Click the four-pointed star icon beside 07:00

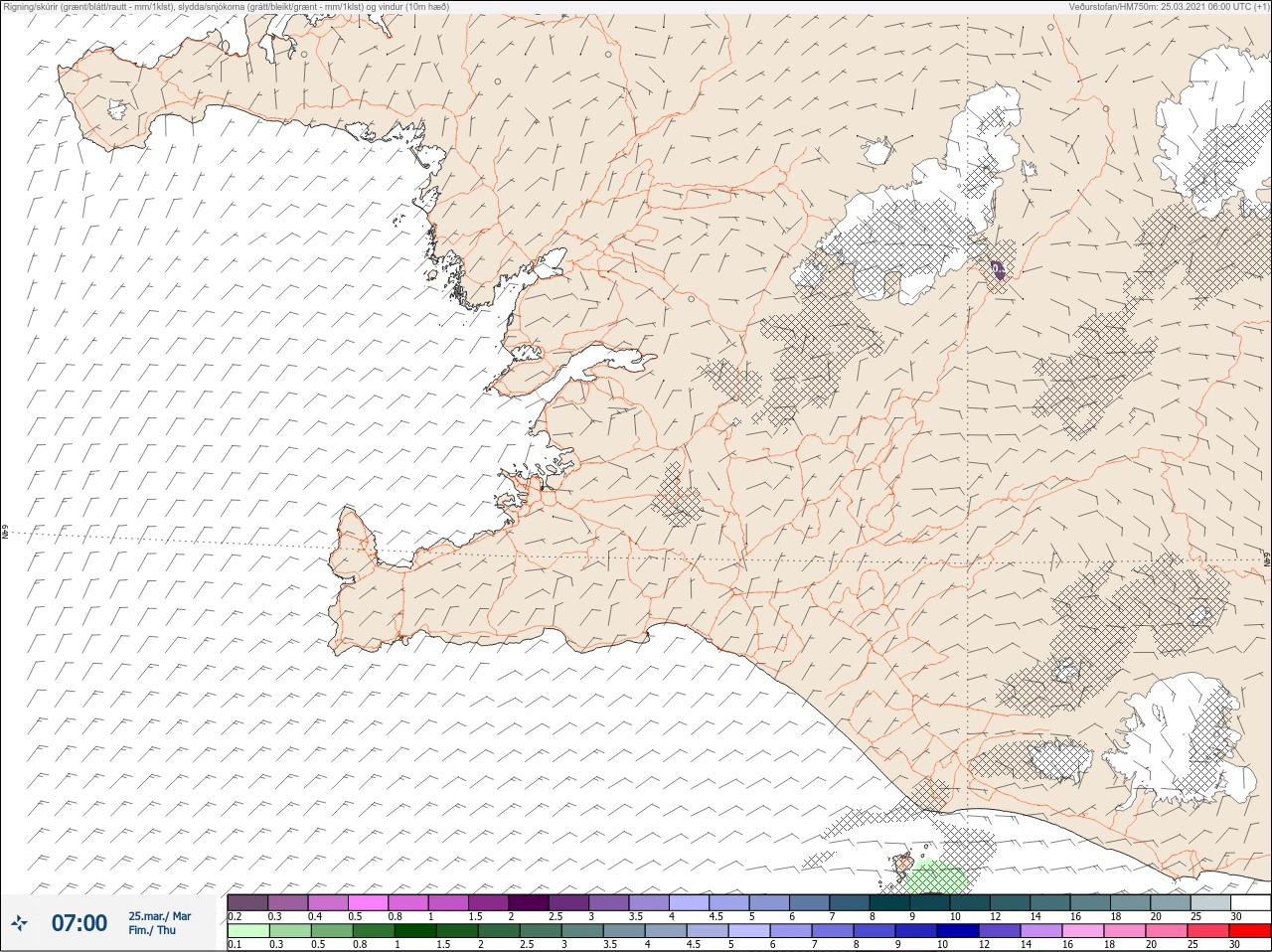20,923
